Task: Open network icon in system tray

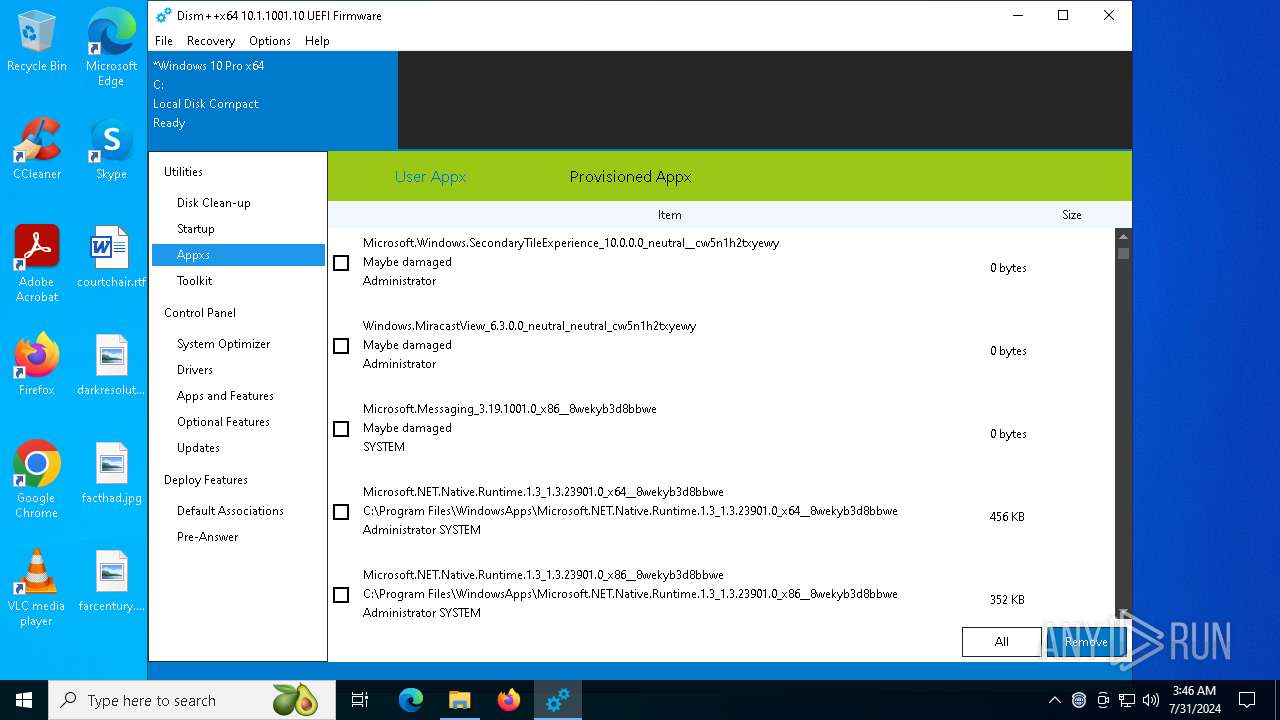Action: (1126, 700)
